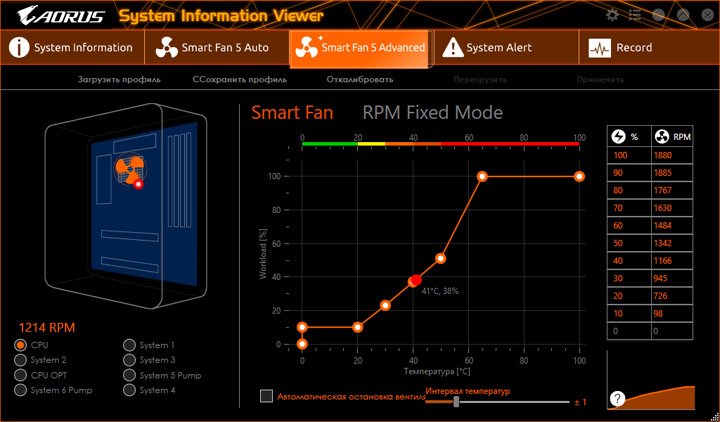Click the RPM curve preview thumbnail
Viewport: 720px width, 422px height.
click(x=652, y=381)
